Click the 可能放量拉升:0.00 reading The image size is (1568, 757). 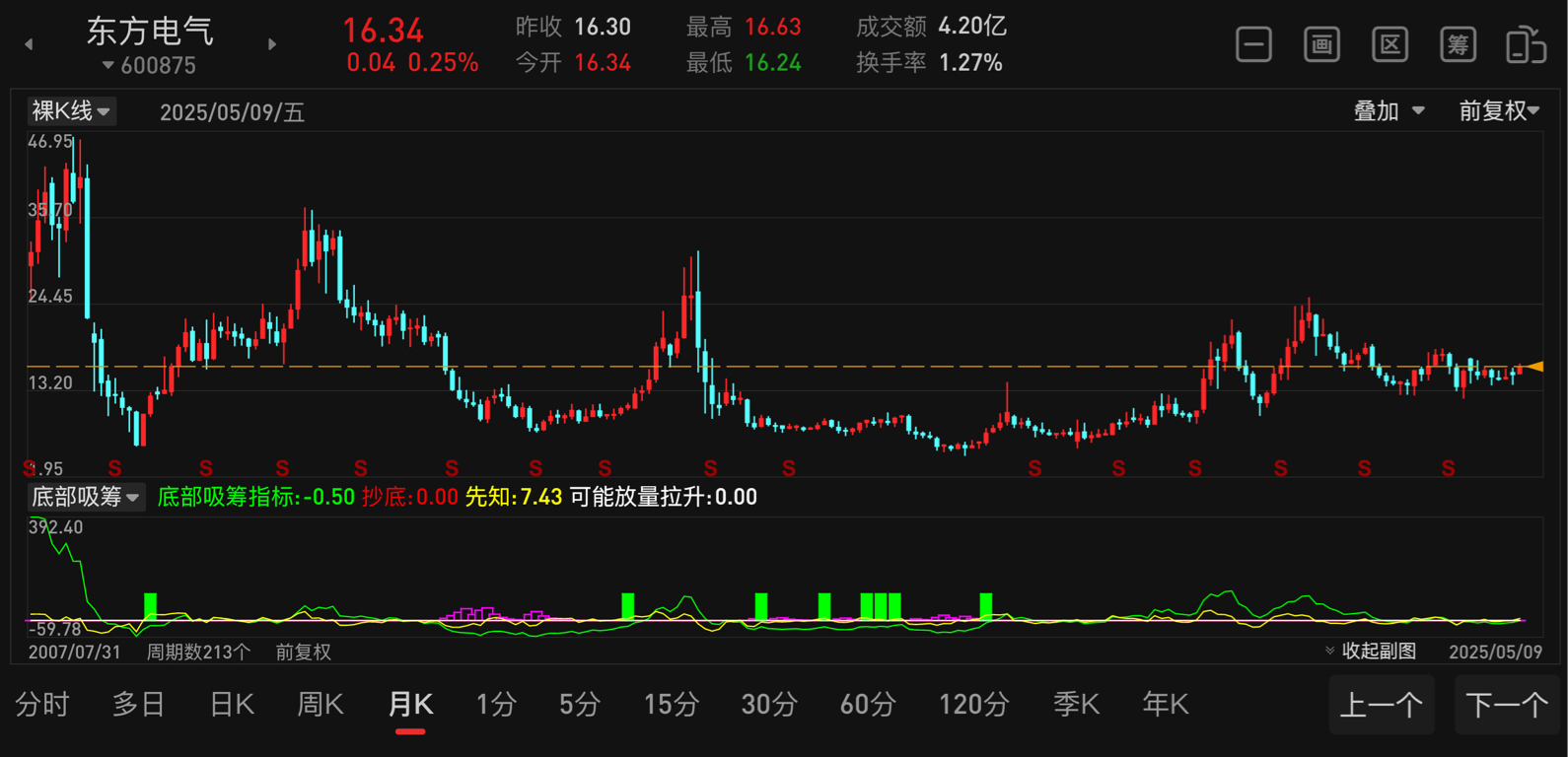point(664,497)
